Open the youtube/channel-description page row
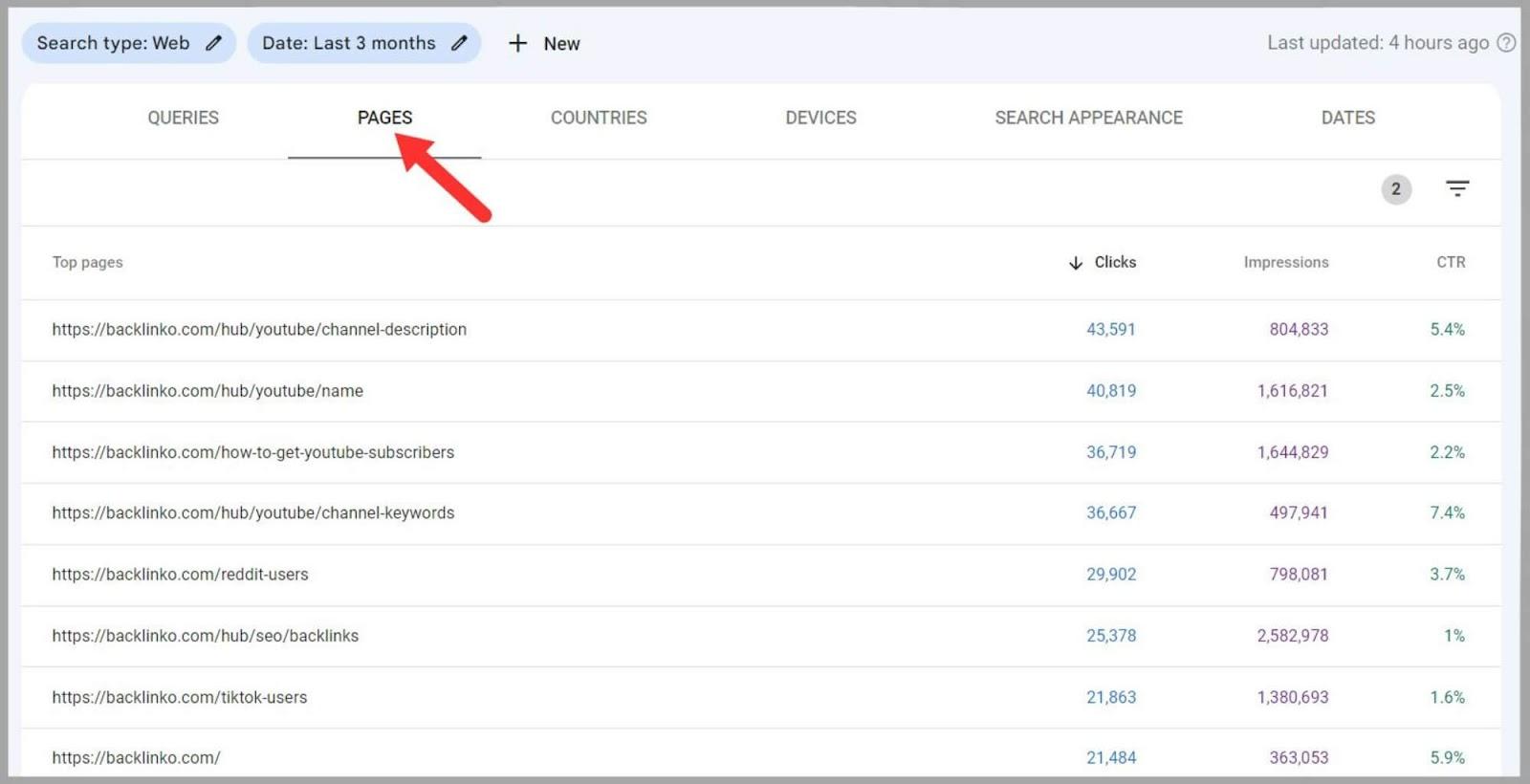Viewport: 1530px width, 784px height. point(259,330)
